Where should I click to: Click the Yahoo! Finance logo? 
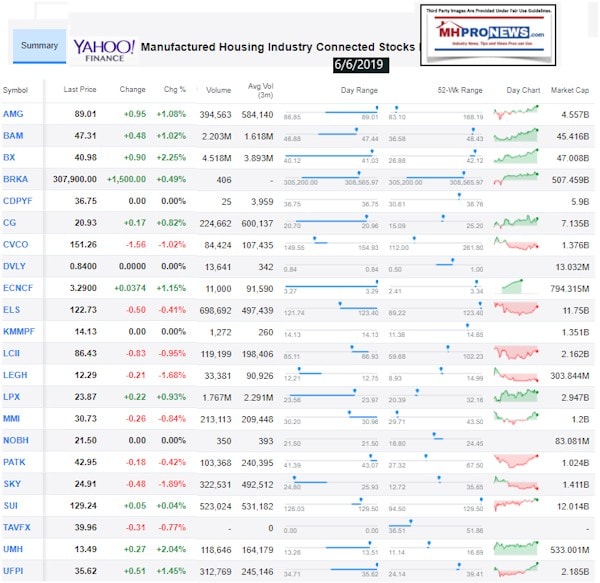(104, 50)
